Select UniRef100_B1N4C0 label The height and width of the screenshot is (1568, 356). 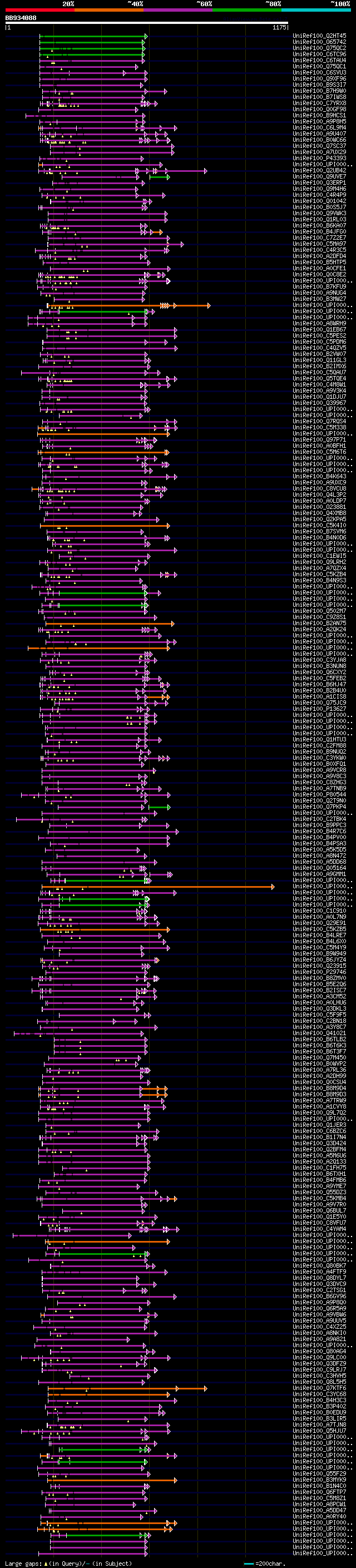(319, 1486)
